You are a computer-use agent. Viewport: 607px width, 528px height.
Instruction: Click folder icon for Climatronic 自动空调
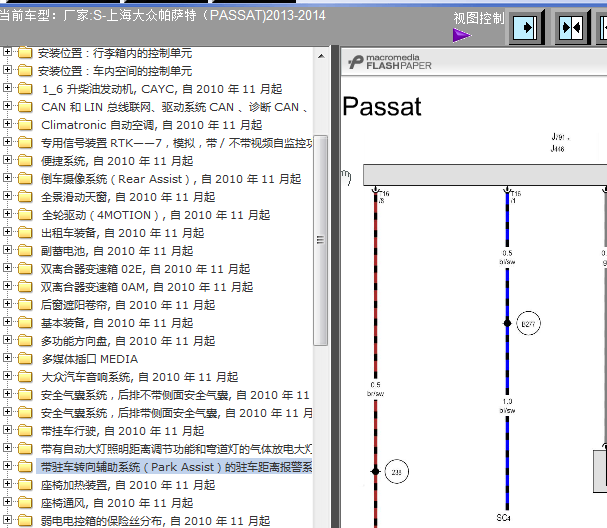click(x=25, y=125)
